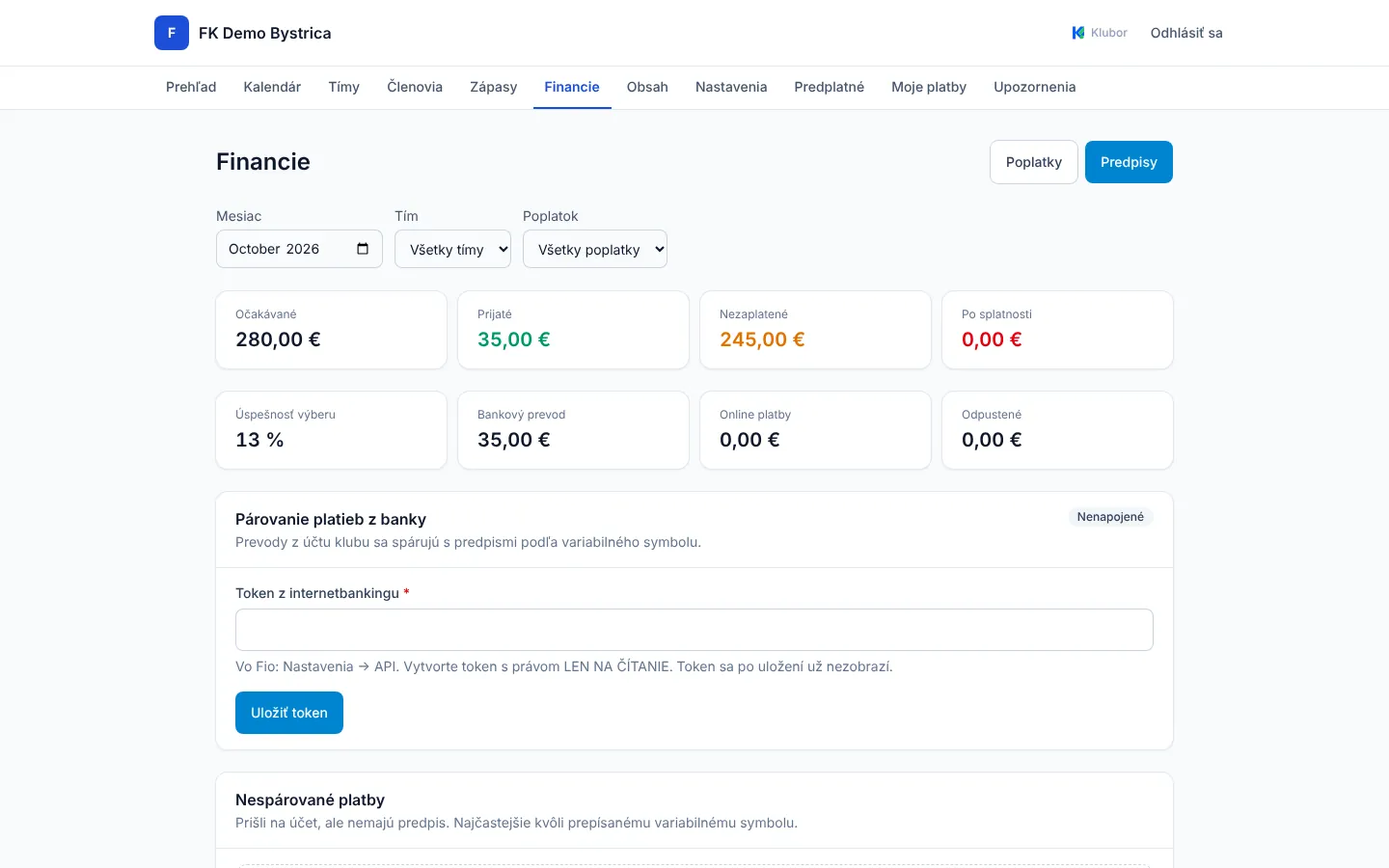
Task: Click the Uložiť token button
Action: click(x=289, y=713)
